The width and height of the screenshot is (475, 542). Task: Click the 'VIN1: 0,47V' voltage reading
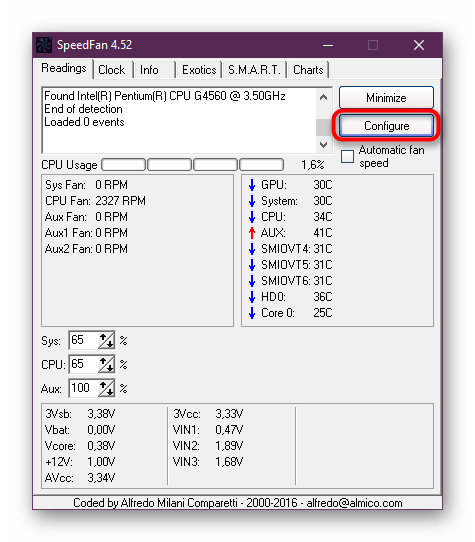tap(208, 430)
